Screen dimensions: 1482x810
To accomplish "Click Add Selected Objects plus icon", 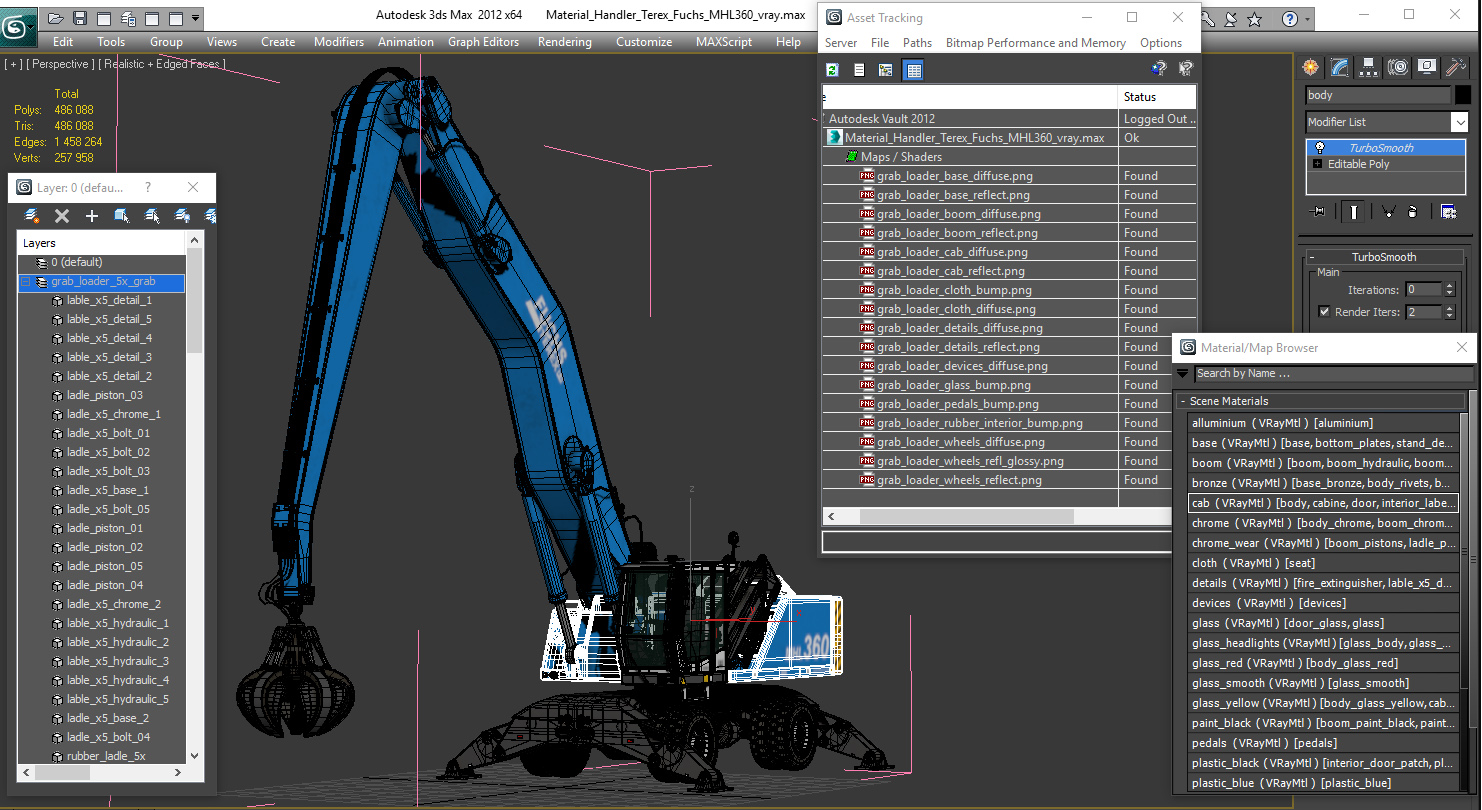I will point(92,215).
